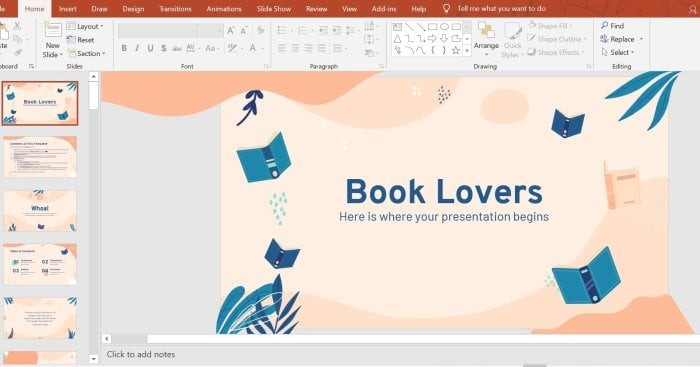Pick the Down Arrow shape in gallery
The height and width of the screenshot is (367, 700).
(x=444, y=39)
